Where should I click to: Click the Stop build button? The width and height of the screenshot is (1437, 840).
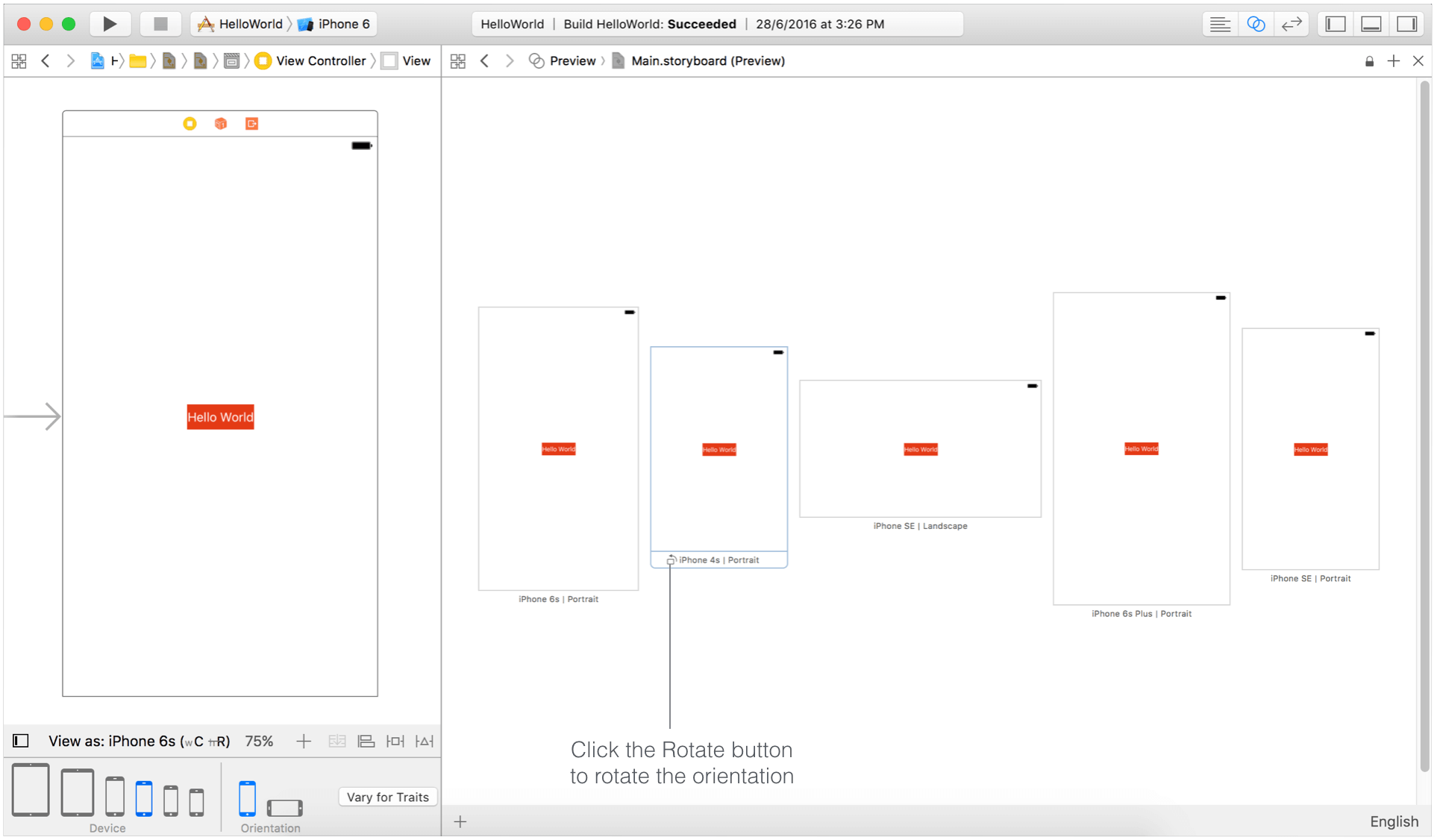(x=160, y=24)
